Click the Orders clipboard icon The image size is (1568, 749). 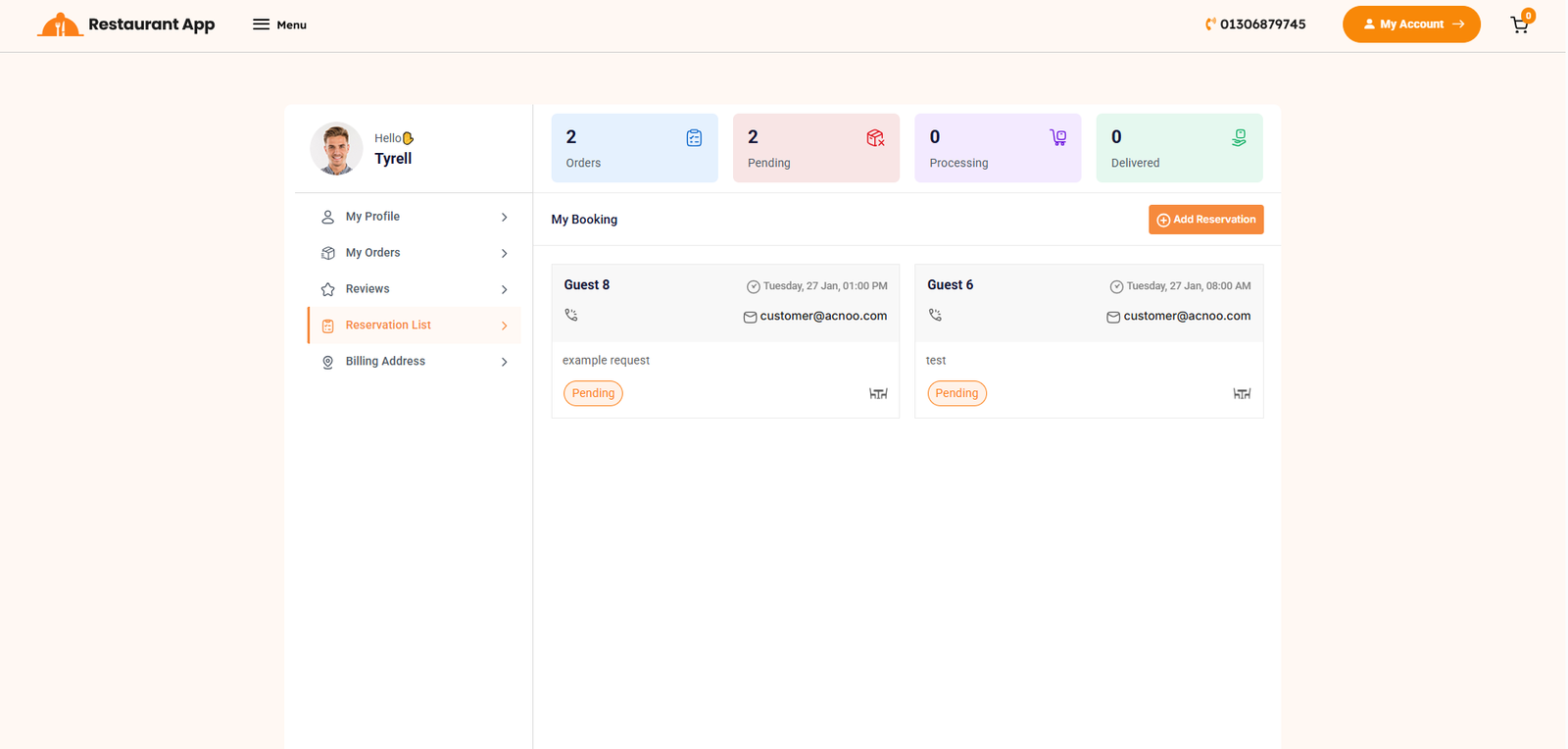(694, 138)
